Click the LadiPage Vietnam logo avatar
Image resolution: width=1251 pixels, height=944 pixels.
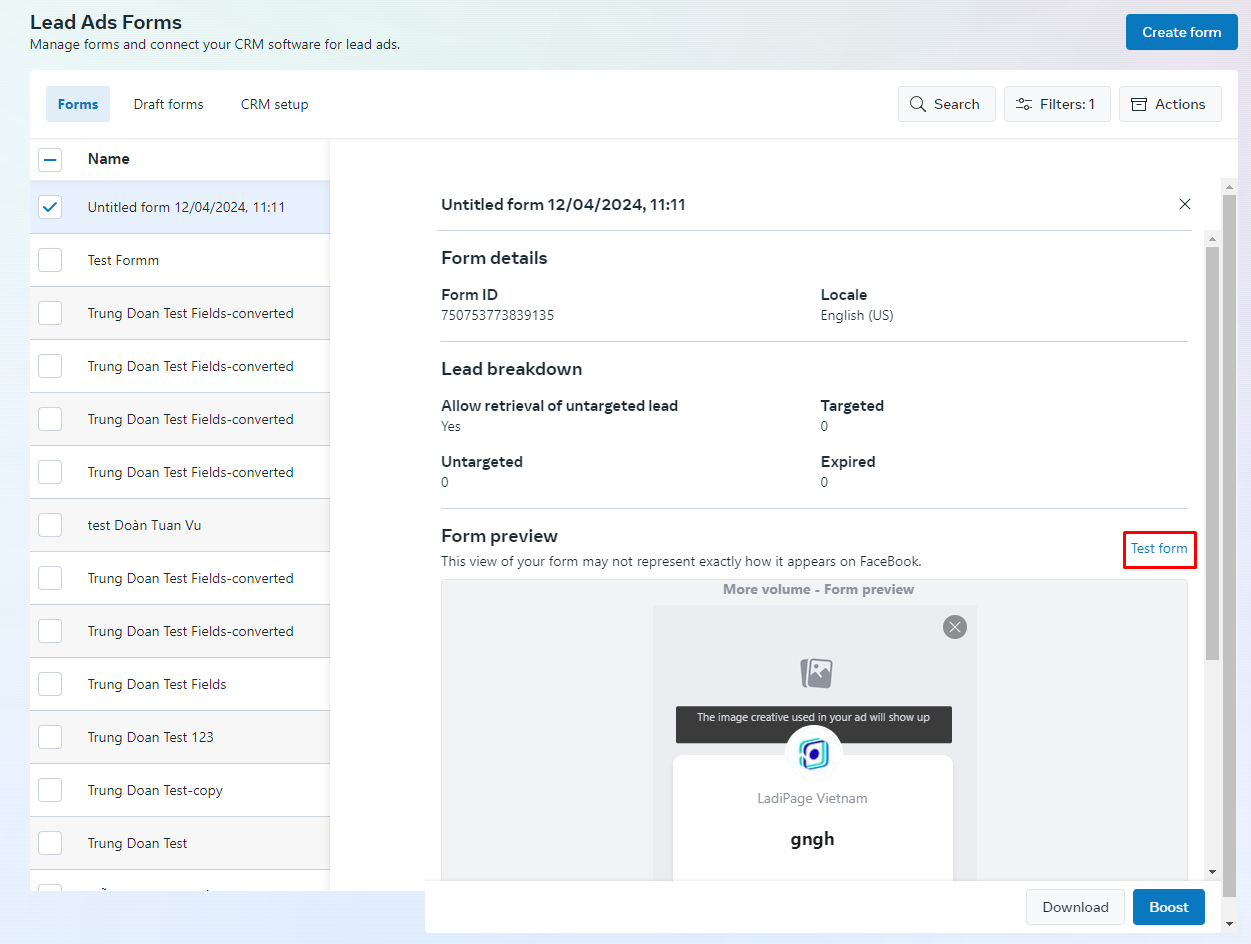click(813, 753)
